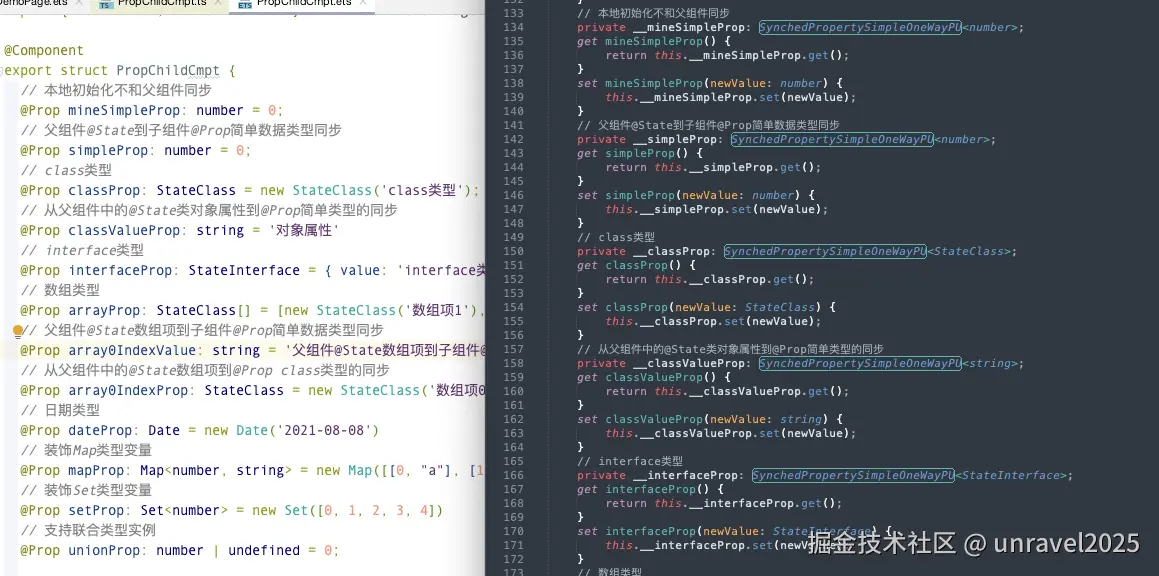The image size is (1159, 576).
Task: Click the mapProp: Map<number, string> declaration
Action: [x=252, y=470]
